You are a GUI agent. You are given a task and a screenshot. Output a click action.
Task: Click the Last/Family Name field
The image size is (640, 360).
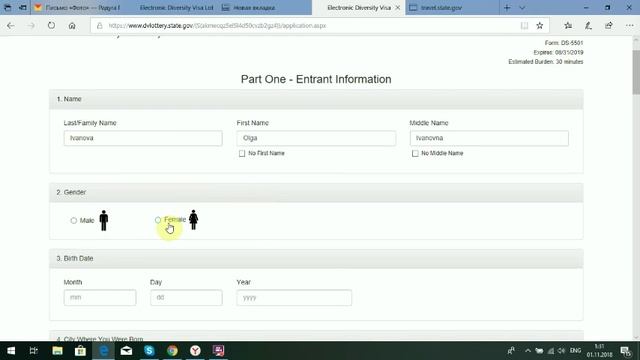(x=143, y=138)
